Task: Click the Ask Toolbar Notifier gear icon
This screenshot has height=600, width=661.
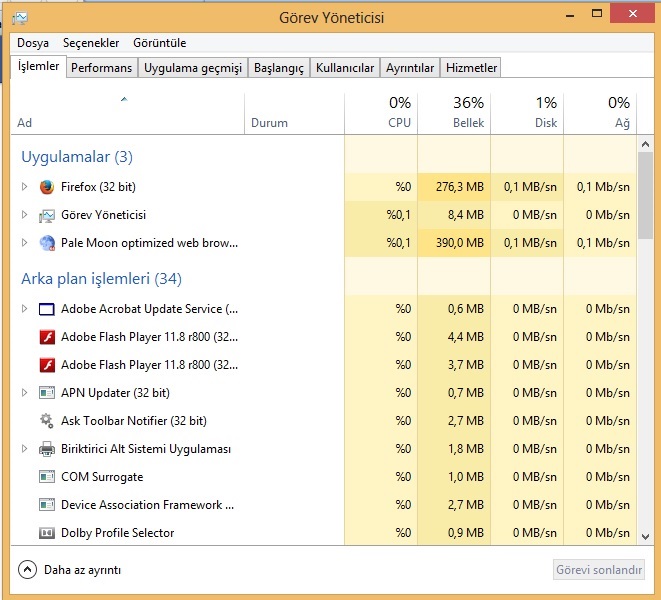Action: point(47,421)
